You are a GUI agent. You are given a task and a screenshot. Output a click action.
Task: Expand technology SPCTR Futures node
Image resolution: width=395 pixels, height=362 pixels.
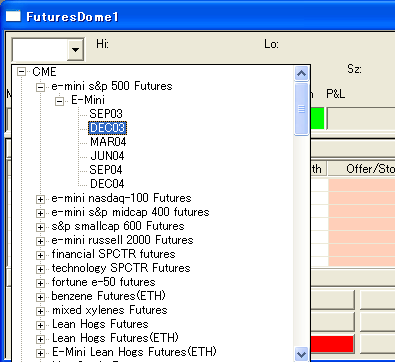40,269
